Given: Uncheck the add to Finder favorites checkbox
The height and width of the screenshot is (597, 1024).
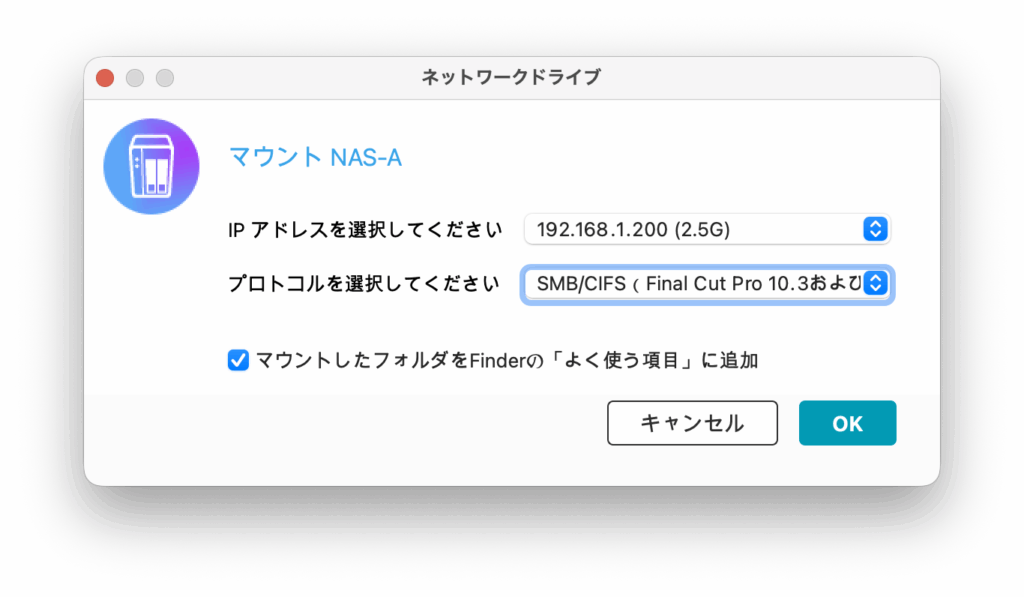Looking at the screenshot, I should [238, 360].
